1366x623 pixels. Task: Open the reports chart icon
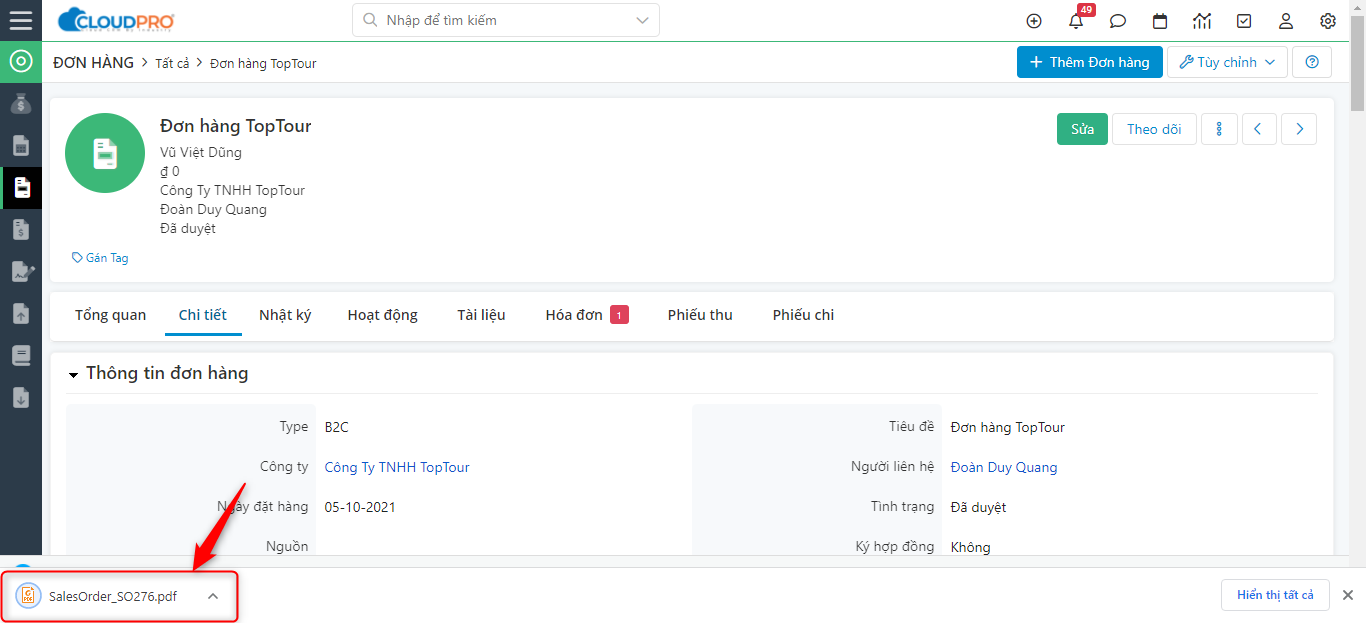1202,21
